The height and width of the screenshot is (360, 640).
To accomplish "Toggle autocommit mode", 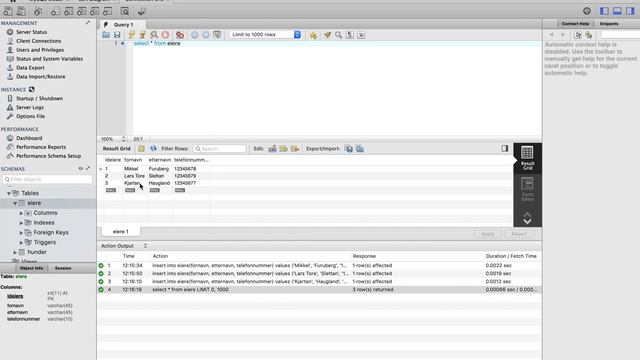I will click(x=217, y=35).
